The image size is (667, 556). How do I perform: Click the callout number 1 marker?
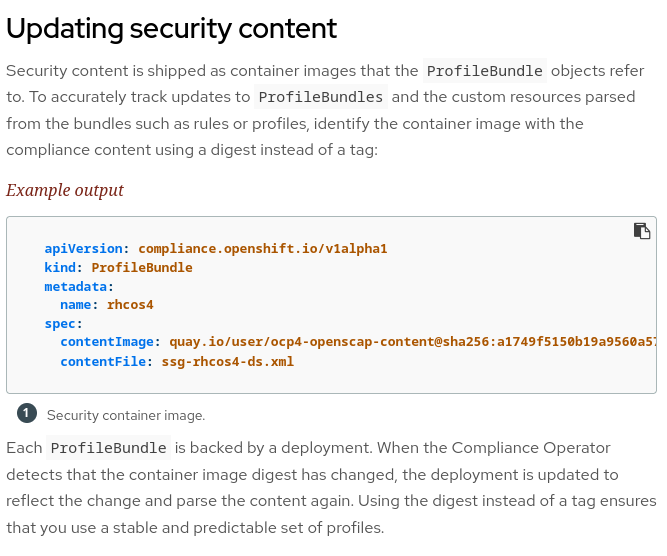coord(27,414)
